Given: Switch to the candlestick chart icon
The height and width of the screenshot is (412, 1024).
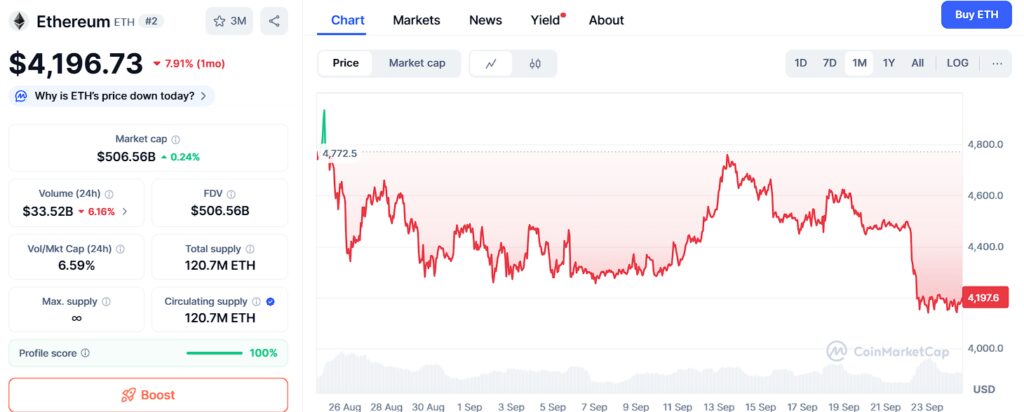Looking at the screenshot, I should [x=535, y=63].
